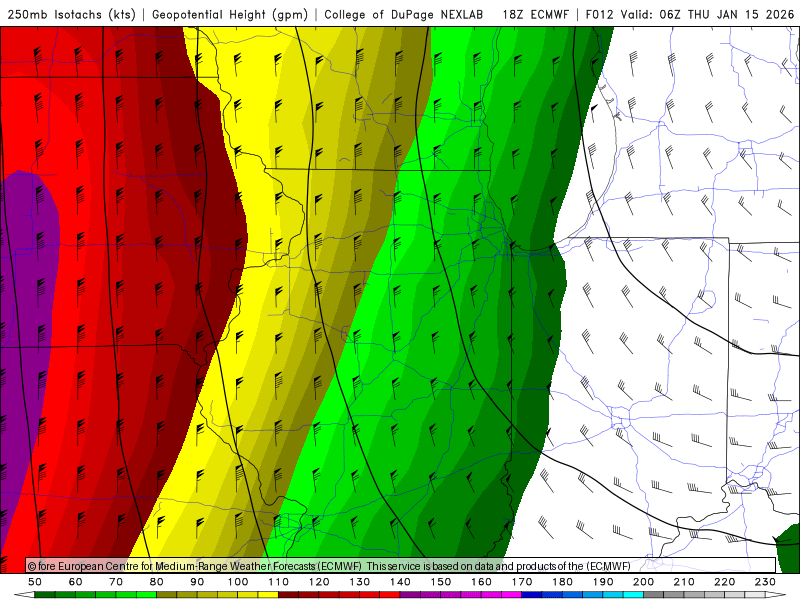Click the '230' scale label

coord(765,582)
